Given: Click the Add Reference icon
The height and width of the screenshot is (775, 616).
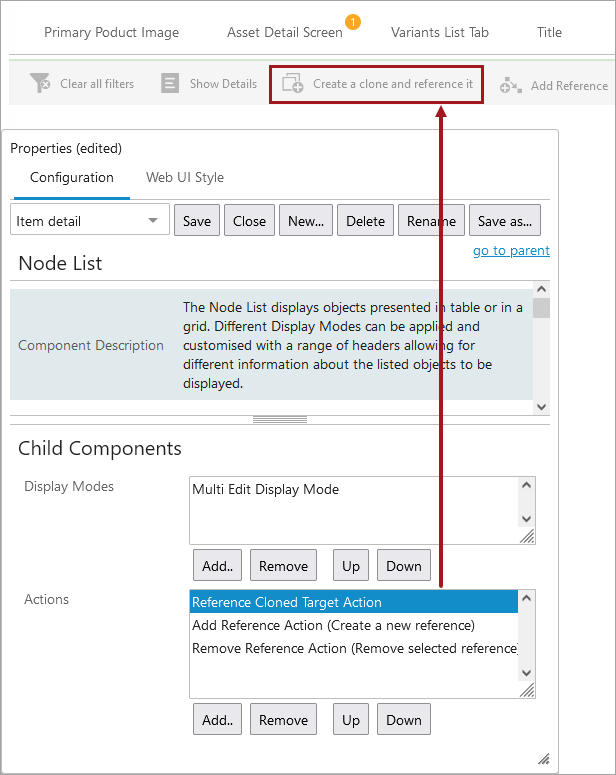Looking at the screenshot, I should (x=511, y=85).
